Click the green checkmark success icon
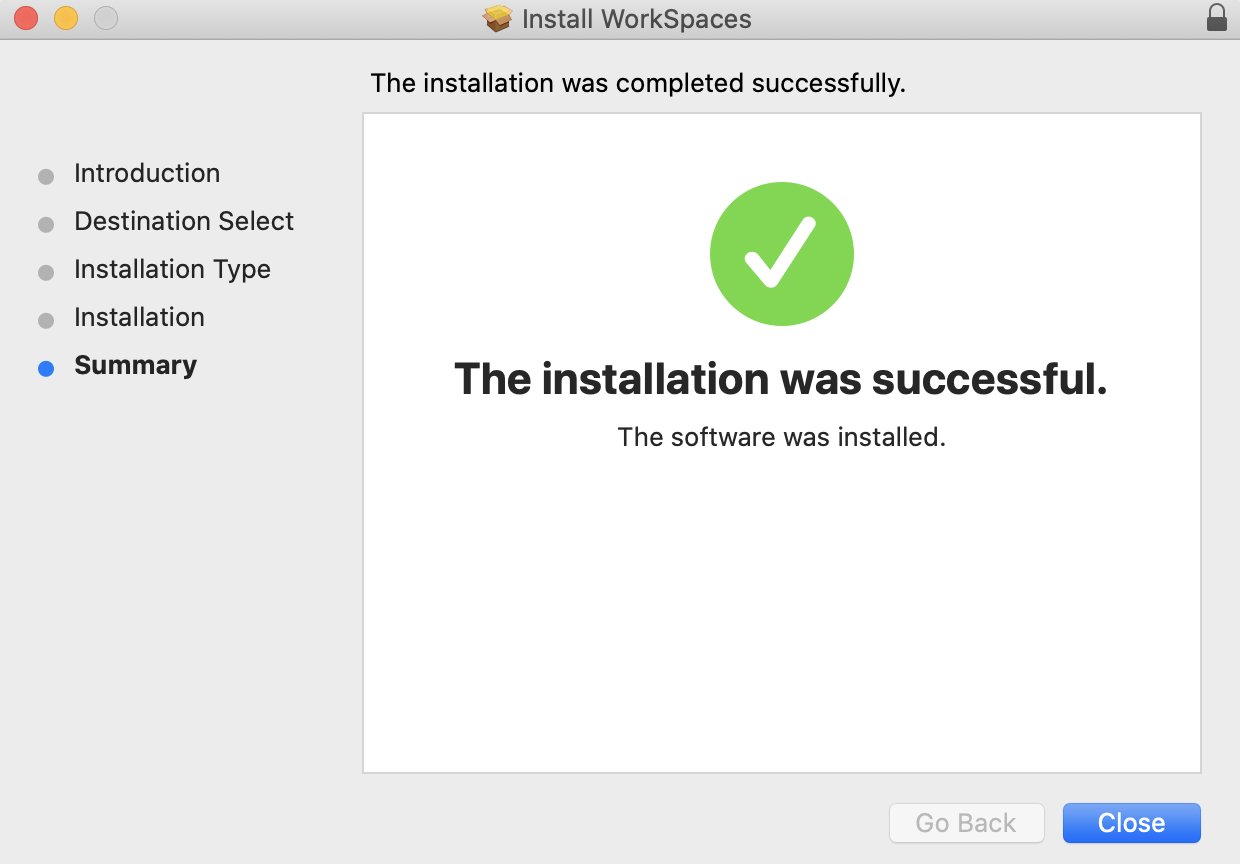Image resolution: width=1240 pixels, height=864 pixels. 781,253
